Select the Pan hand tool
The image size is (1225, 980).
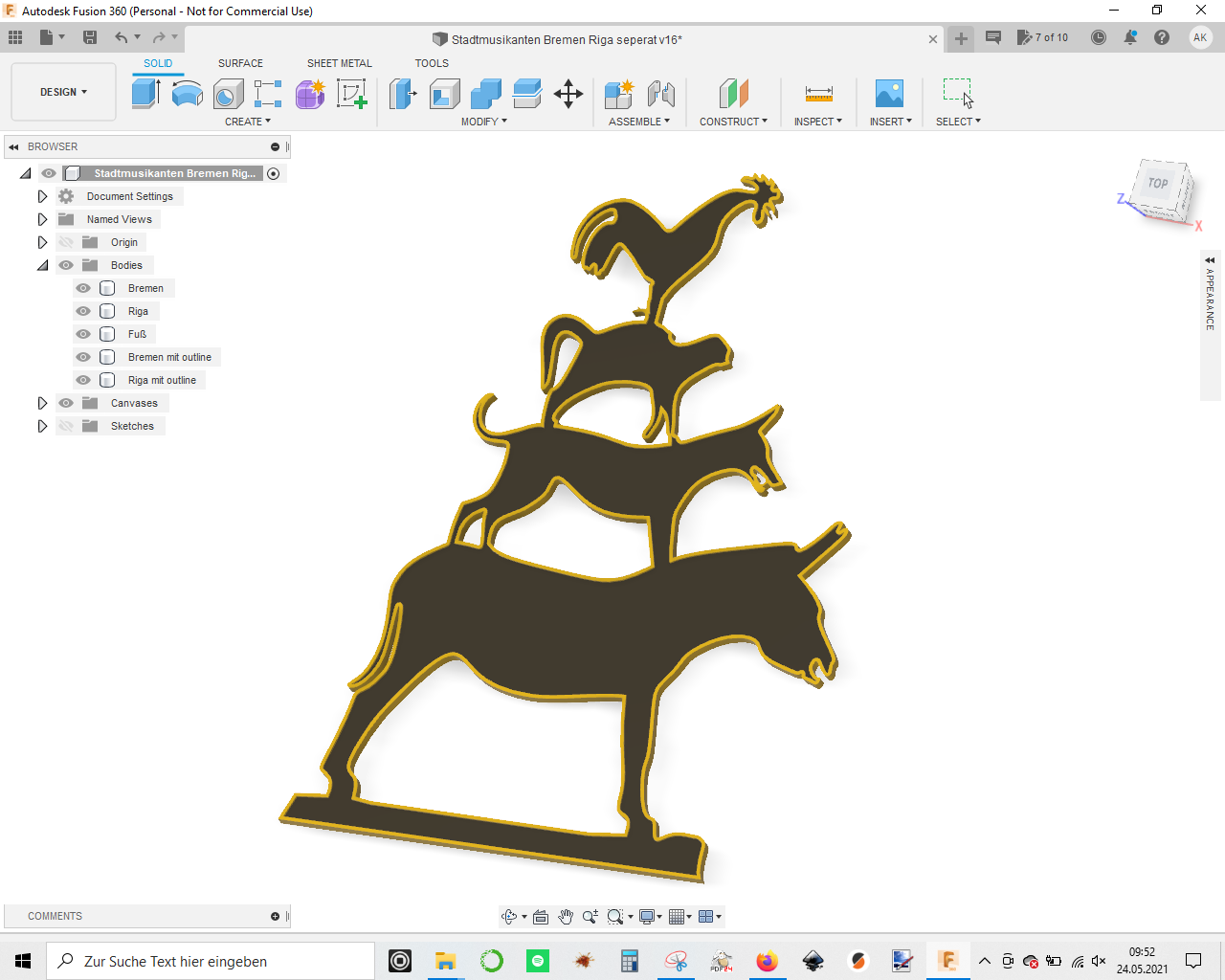pos(566,917)
